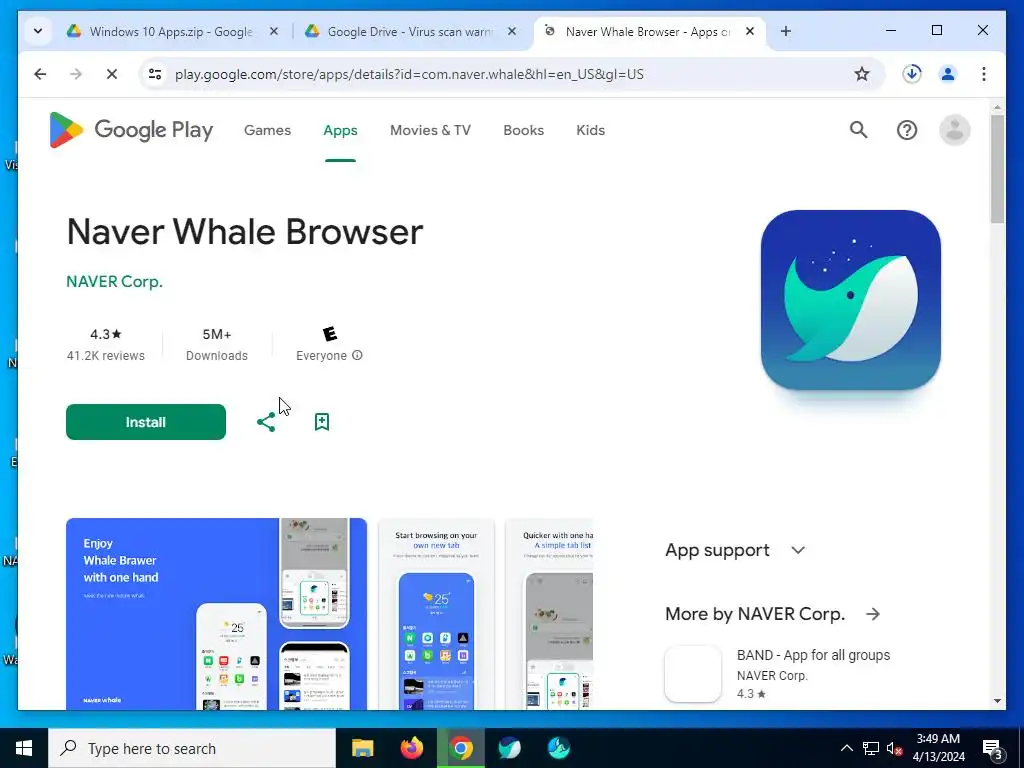Open the Books section
This screenshot has height=768, width=1024.
pyautogui.click(x=523, y=130)
